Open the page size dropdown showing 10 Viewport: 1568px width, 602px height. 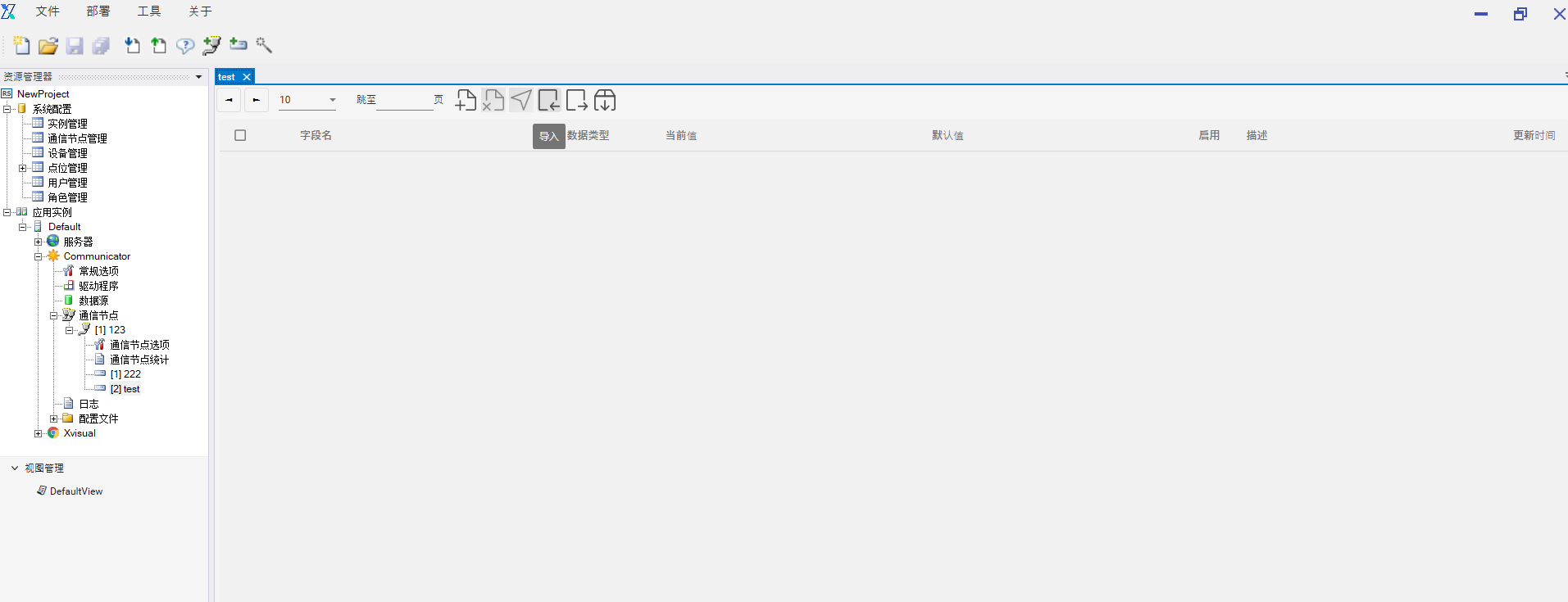pyautogui.click(x=307, y=100)
